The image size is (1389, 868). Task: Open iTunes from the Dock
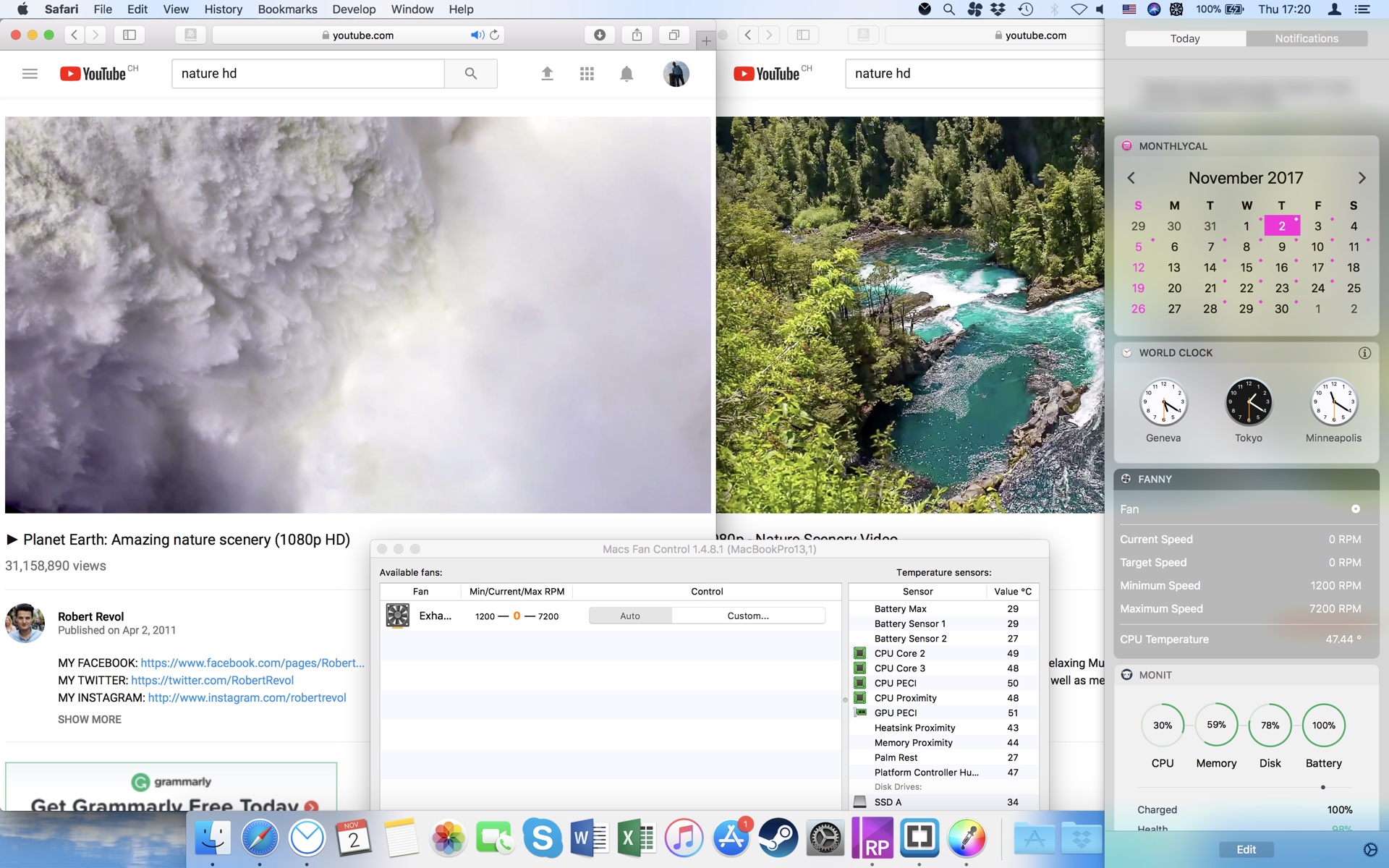point(684,838)
